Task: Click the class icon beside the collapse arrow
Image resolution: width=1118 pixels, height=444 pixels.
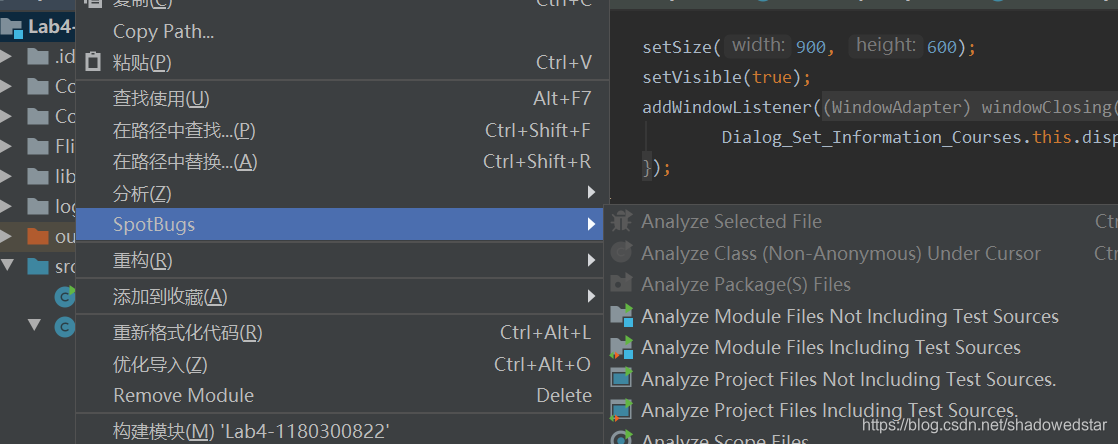Action: 66,326
